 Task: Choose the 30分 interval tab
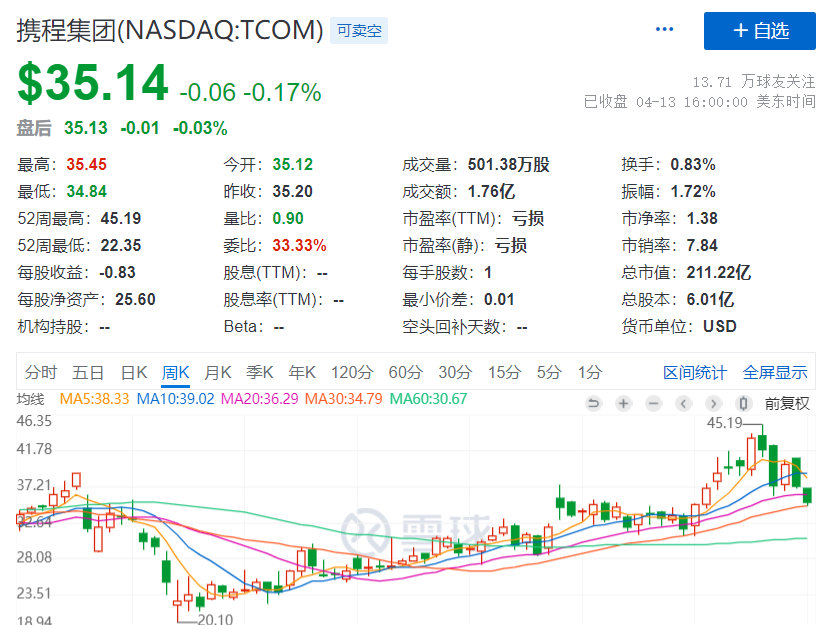tap(455, 373)
